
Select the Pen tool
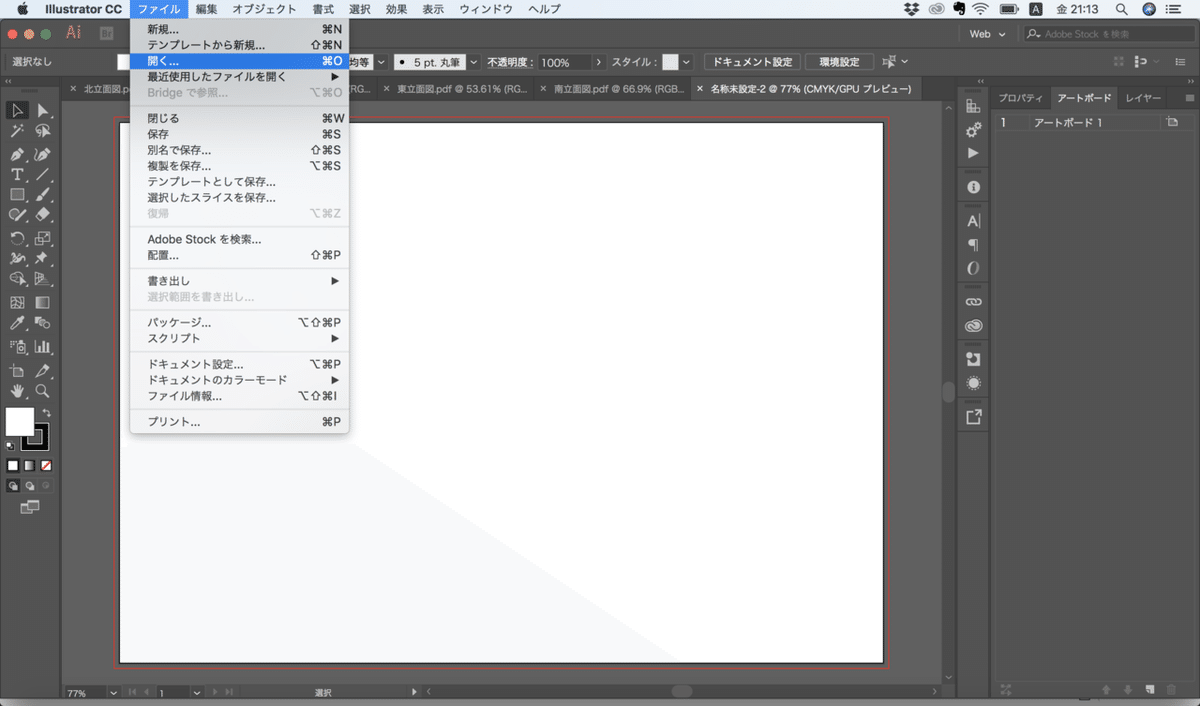[17, 154]
